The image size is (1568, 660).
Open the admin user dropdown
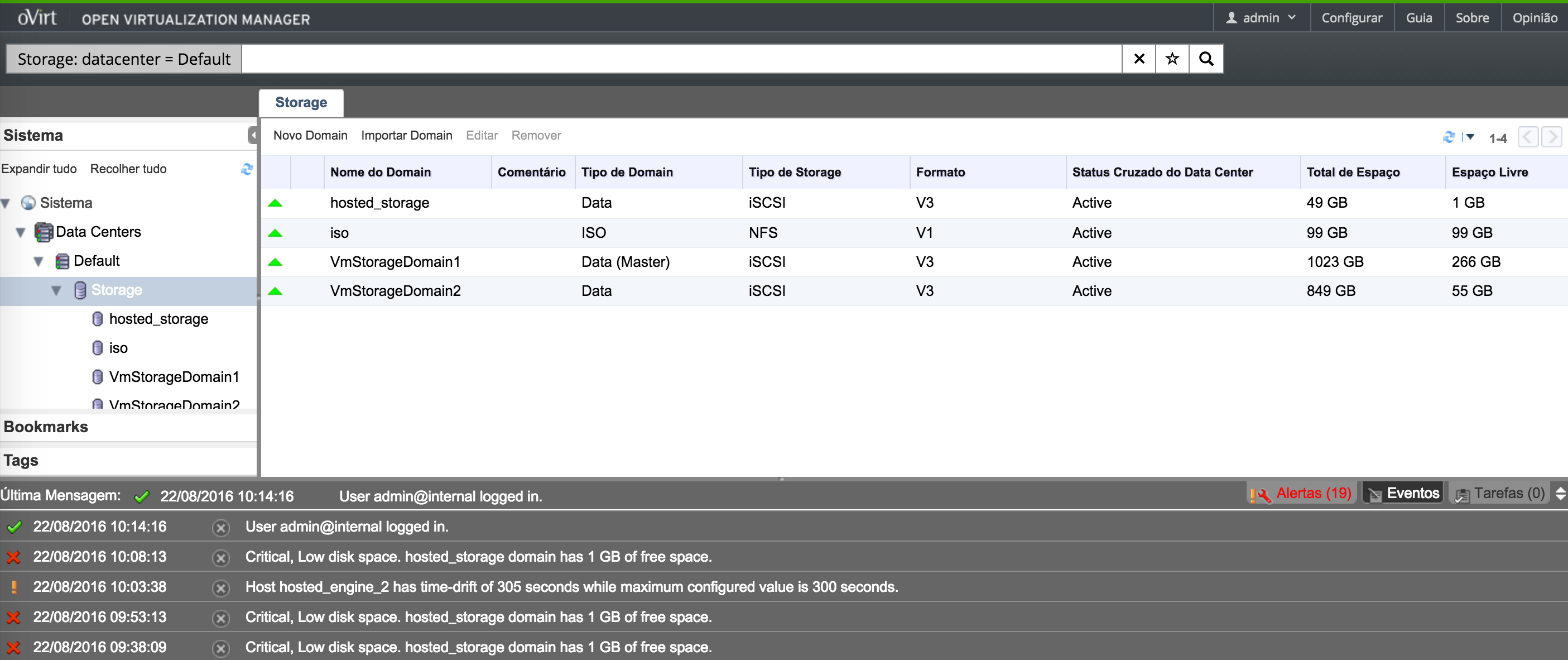1261,18
